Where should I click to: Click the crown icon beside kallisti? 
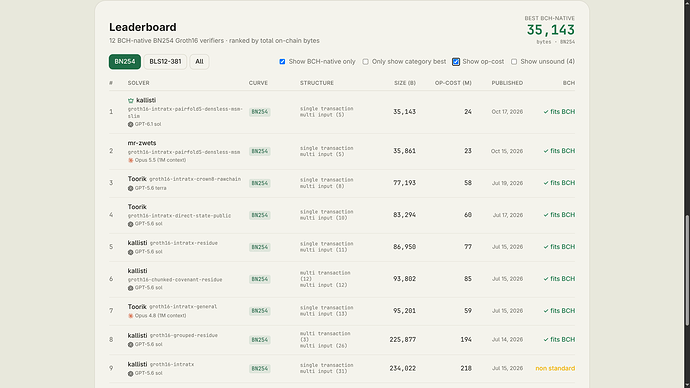(x=131, y=101)
